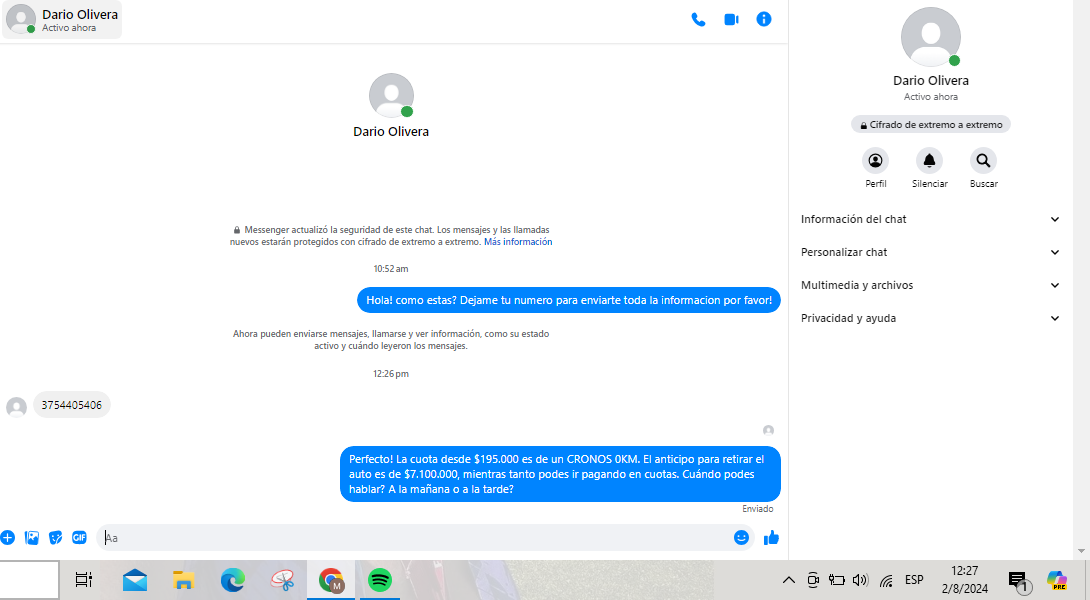
Task: Click the scrollbar down arrow at right edge
Action: coord(1081,551)
